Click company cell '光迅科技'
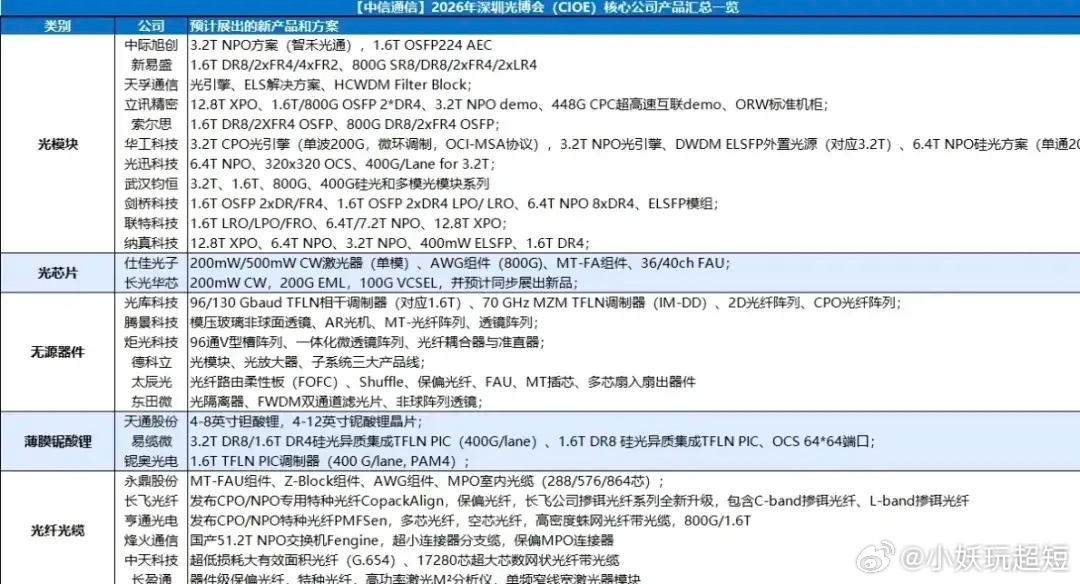Viewport: 1080px width, 584px height. [151, 164]
